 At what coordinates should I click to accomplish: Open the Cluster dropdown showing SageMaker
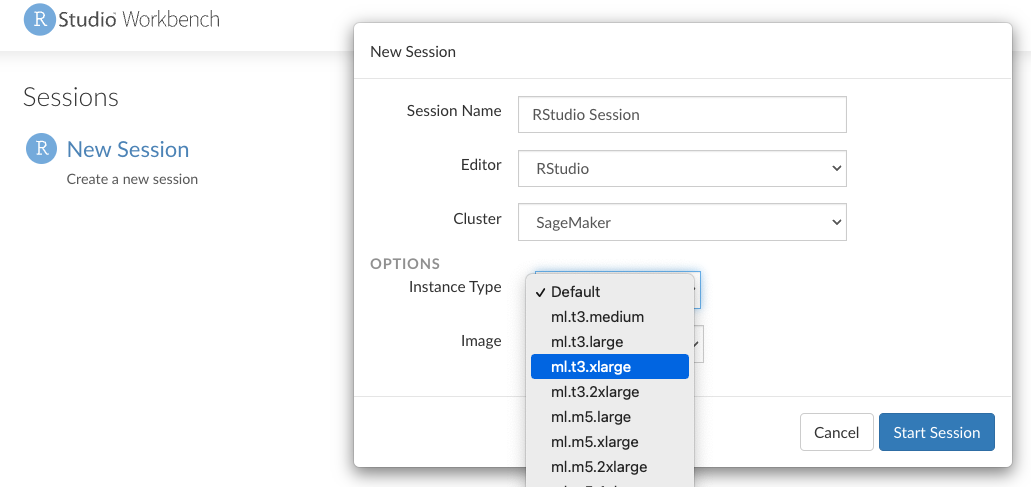(x=682, y=223)
